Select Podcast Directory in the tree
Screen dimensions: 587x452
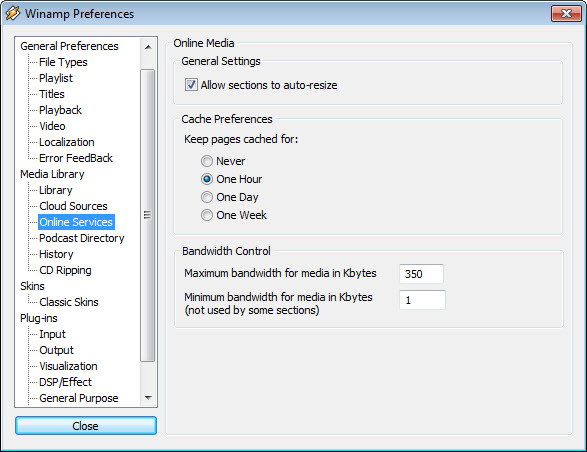[82, 238]
